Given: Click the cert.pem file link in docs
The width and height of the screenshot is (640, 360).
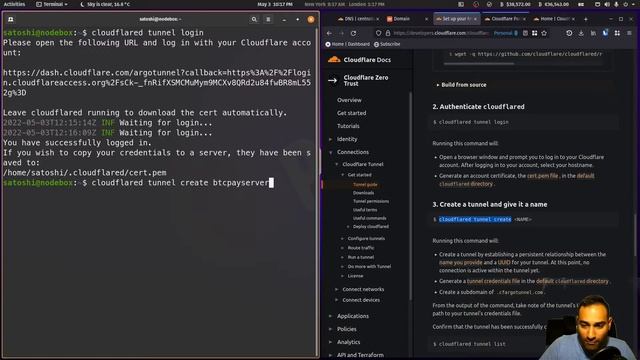Looking at the screenshot, I should (x=542, y=176).
